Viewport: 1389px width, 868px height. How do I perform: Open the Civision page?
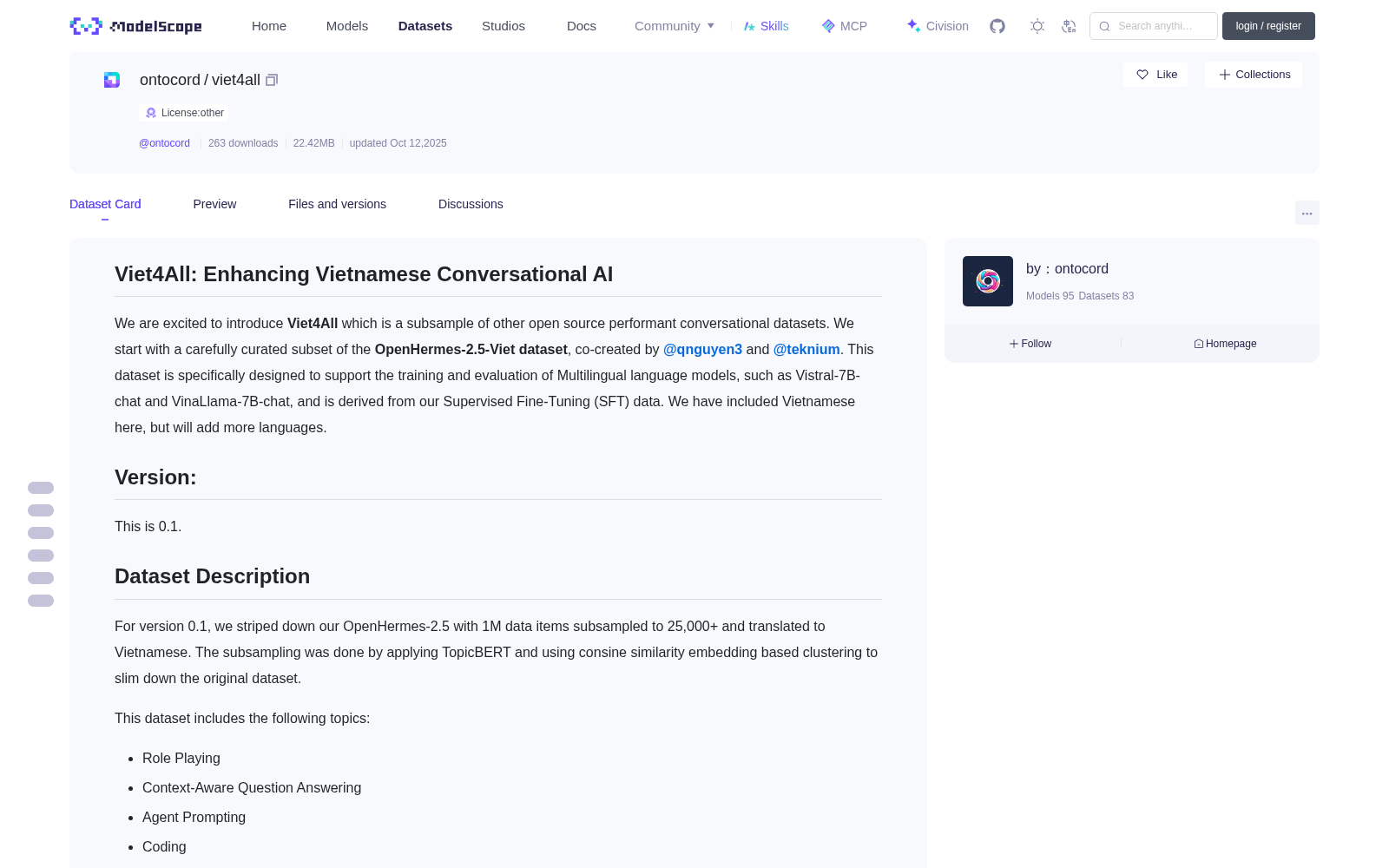pyautogui.click(x=938, y=26)
